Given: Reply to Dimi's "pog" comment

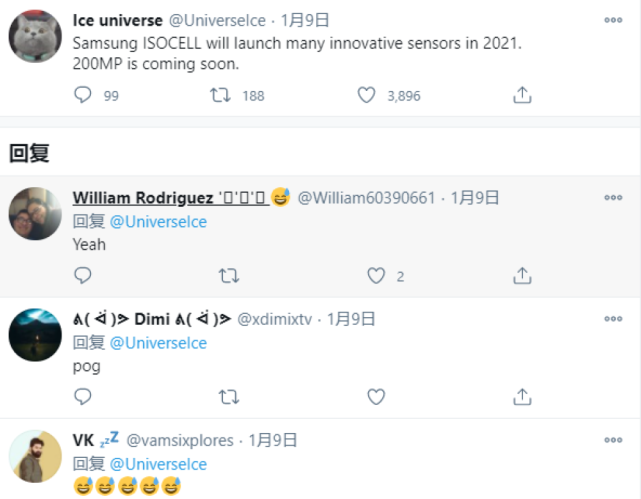Looking at the screenshot, I should (x=83, y=397).
